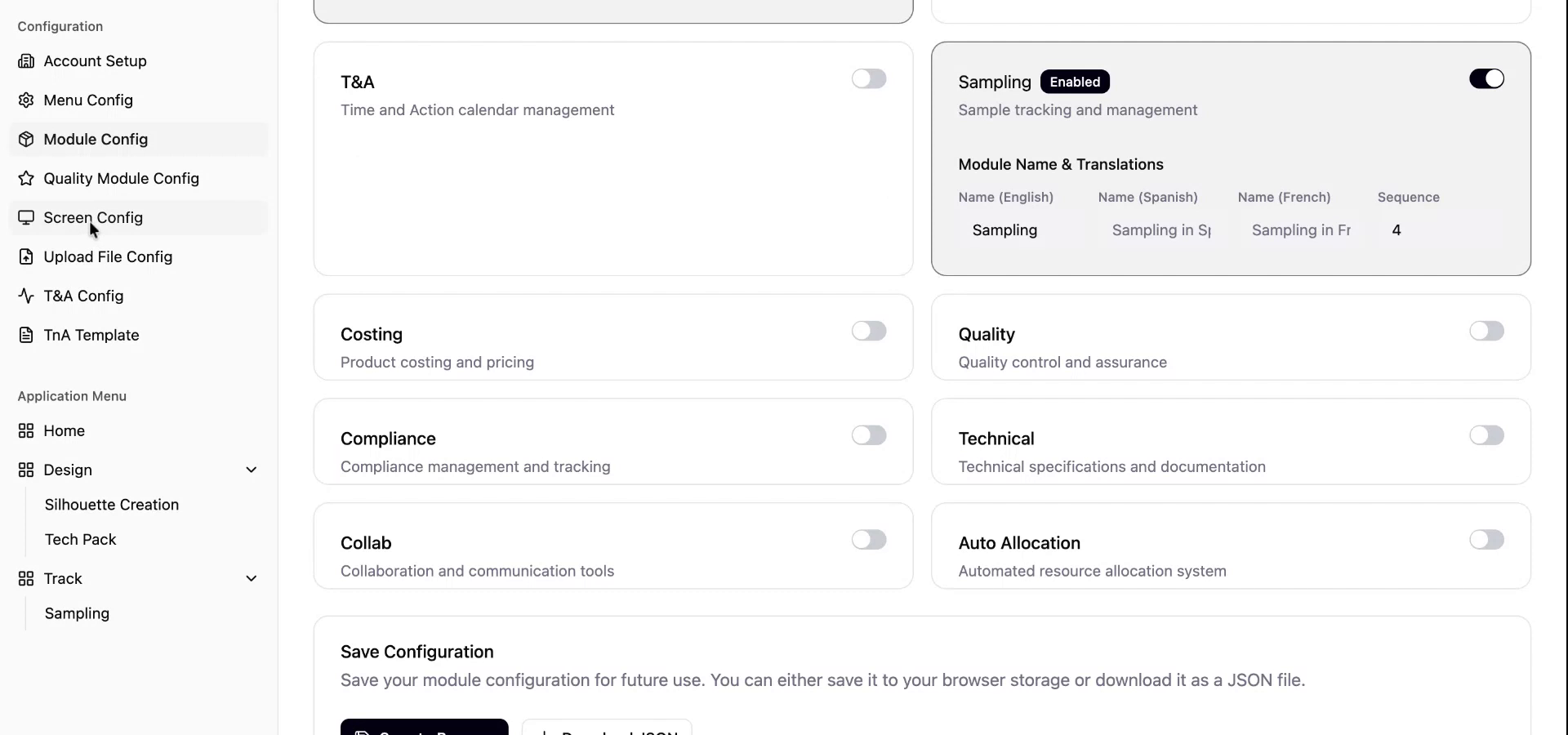Collapse the Design section chevron

tap(252, 470)
